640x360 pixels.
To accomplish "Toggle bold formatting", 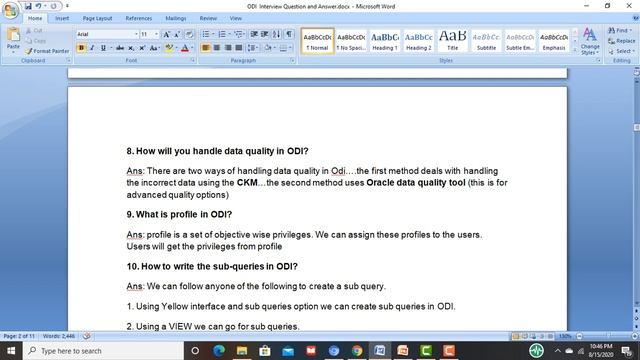I will (81, 48).
